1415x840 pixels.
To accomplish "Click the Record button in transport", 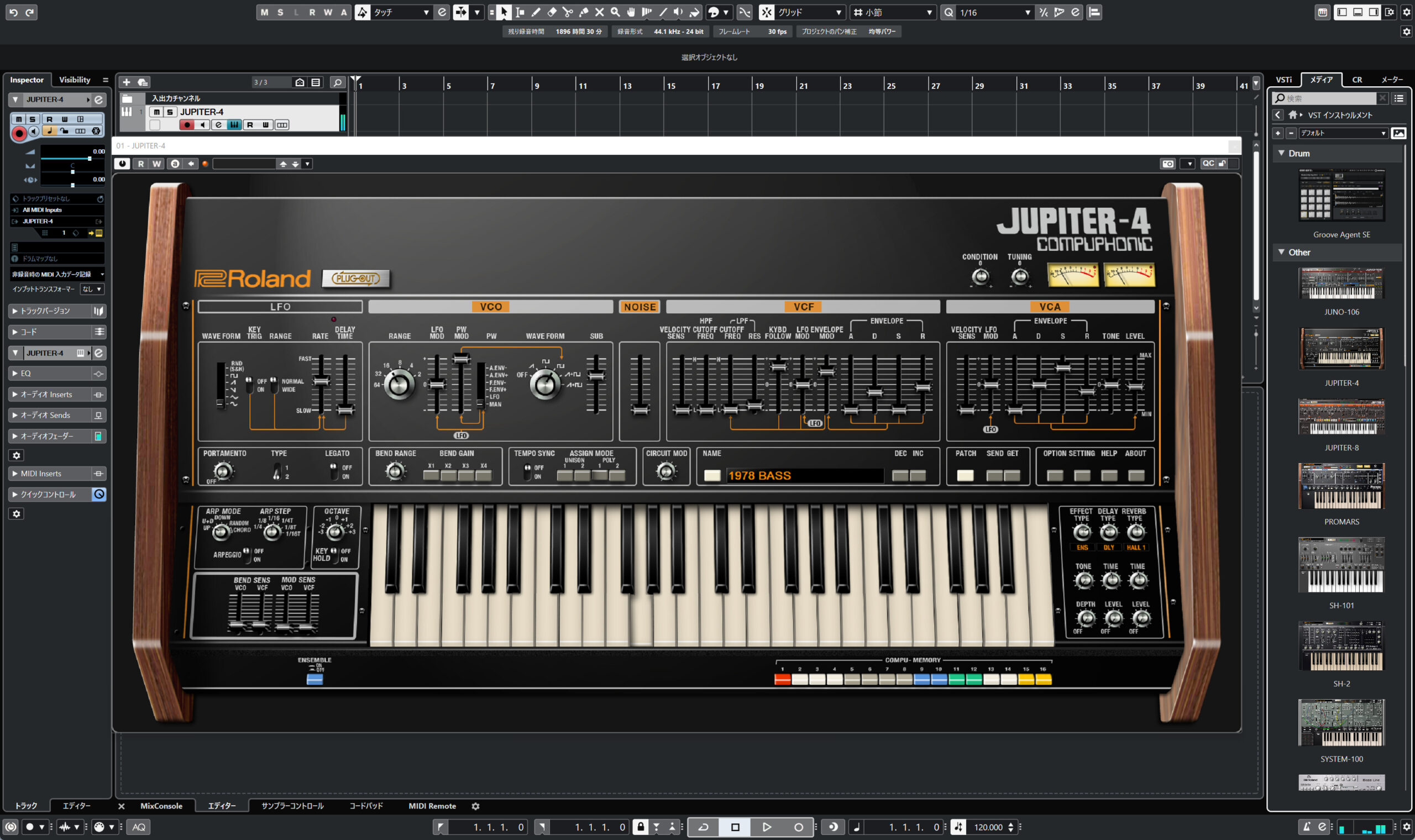I will click(x=798, y=827).
